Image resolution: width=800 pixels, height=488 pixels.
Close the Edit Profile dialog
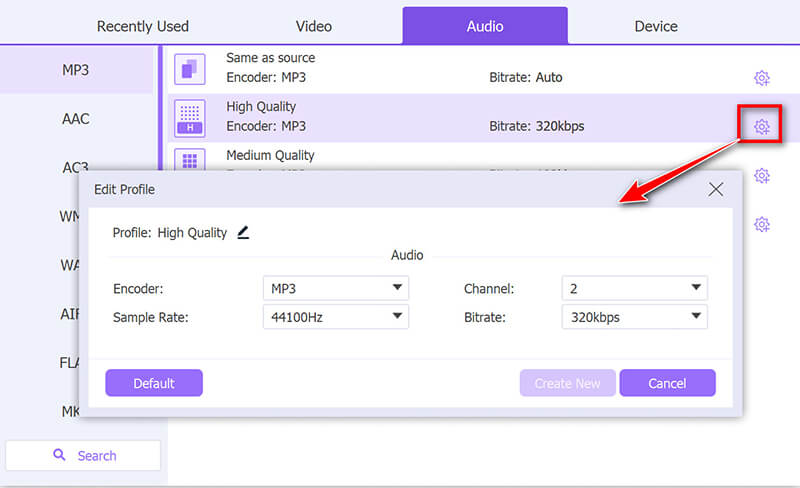tap(716, 189)
